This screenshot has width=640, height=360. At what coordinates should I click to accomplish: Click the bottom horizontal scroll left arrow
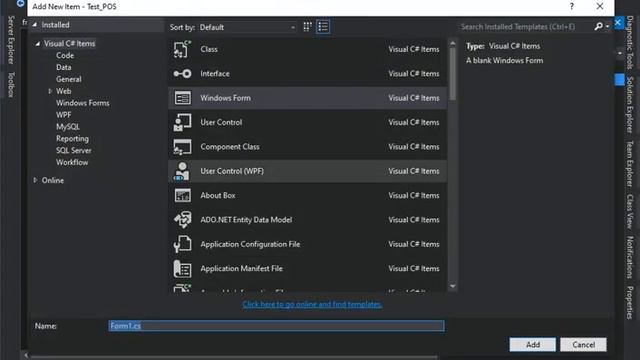pyautogui.click(x=26, y=356)
